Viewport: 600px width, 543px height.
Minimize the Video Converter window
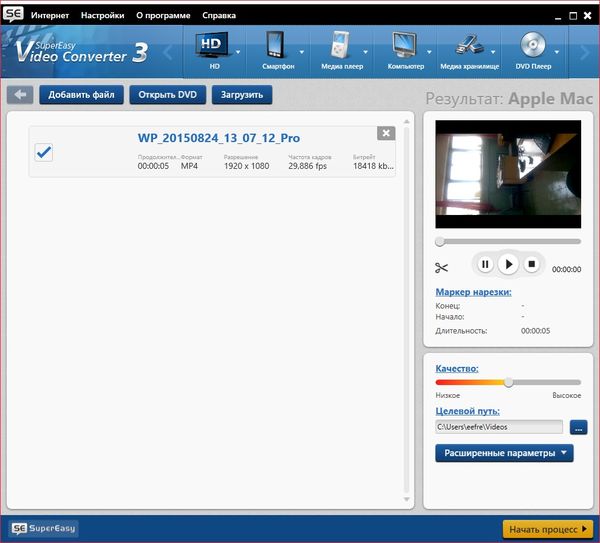(558, 16)
